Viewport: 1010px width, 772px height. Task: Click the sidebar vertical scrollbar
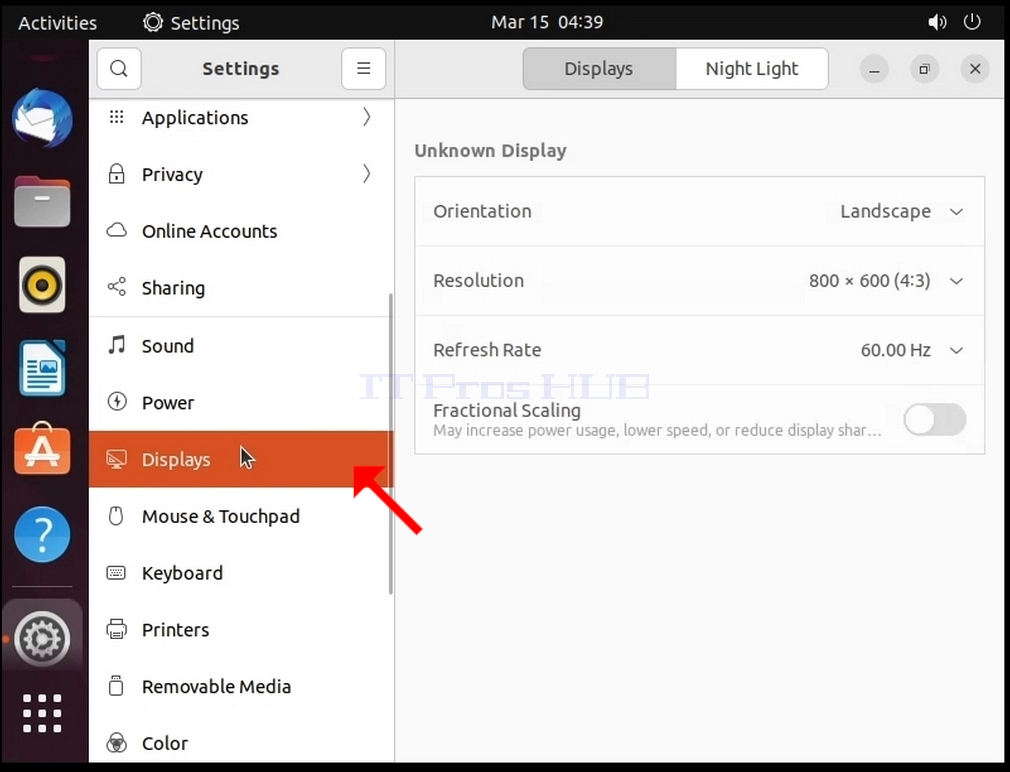390,444
